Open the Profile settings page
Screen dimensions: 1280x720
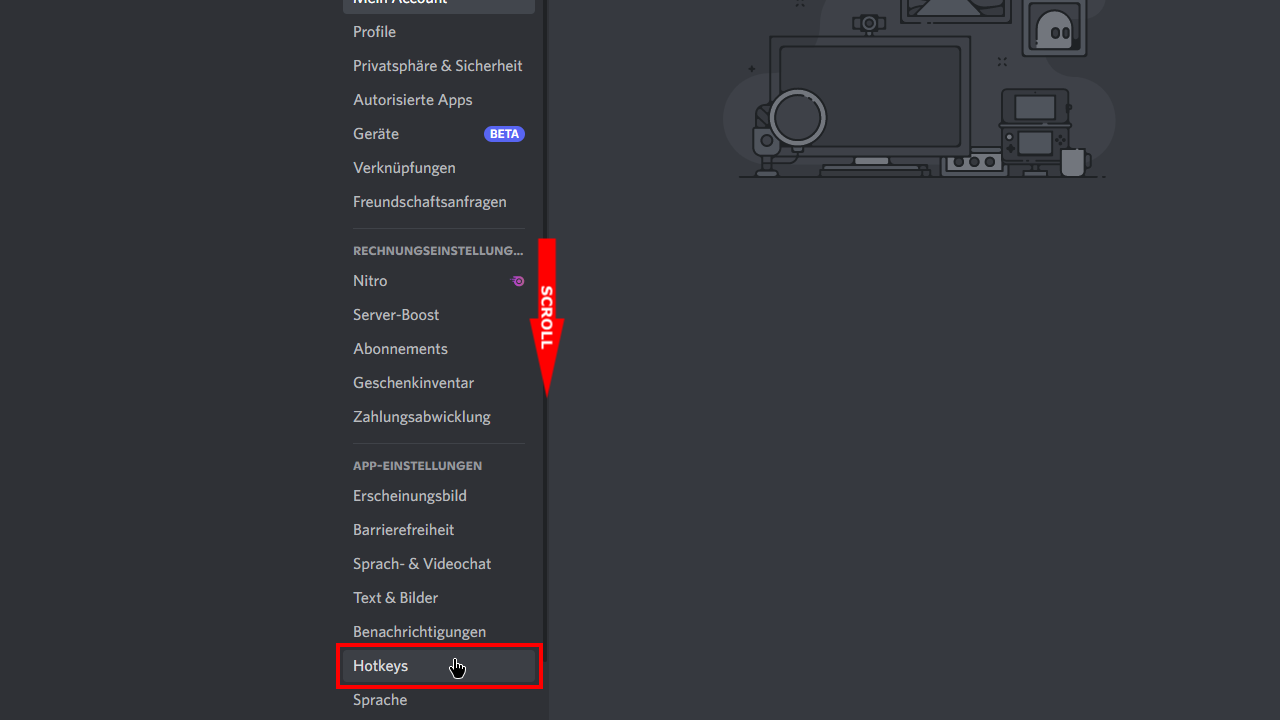coord(438,32)
